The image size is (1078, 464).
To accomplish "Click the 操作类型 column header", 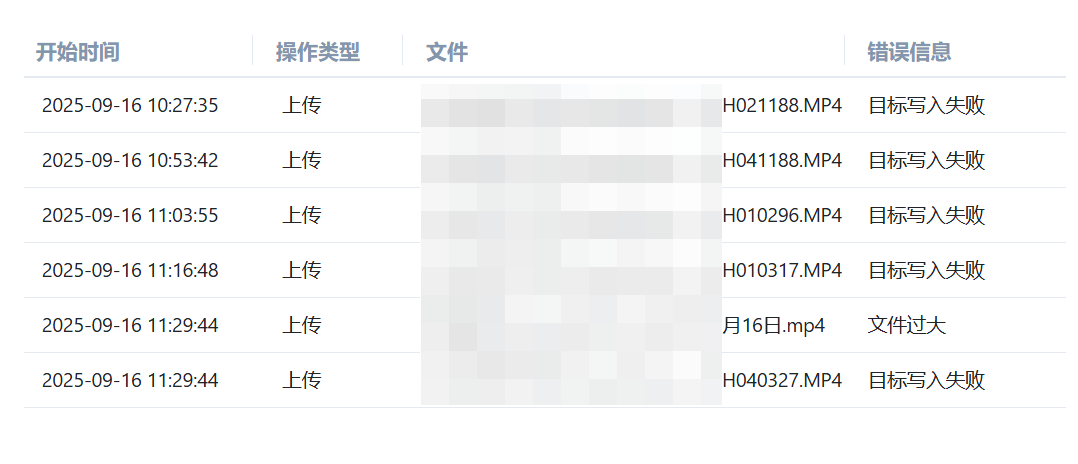I will point(318,52).
